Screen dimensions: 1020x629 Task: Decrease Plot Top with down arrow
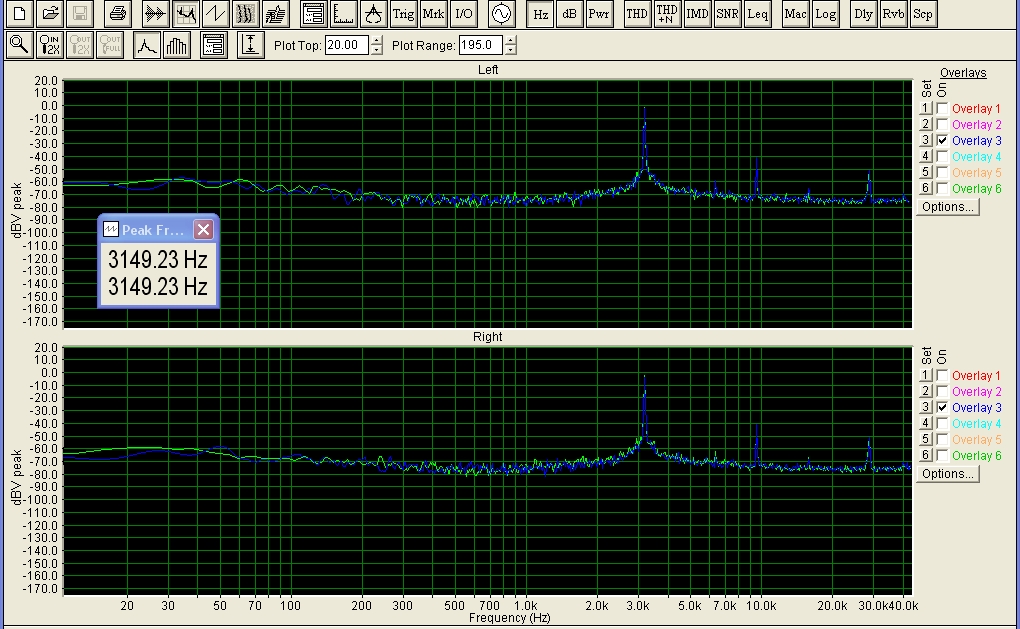coord(377,50)
